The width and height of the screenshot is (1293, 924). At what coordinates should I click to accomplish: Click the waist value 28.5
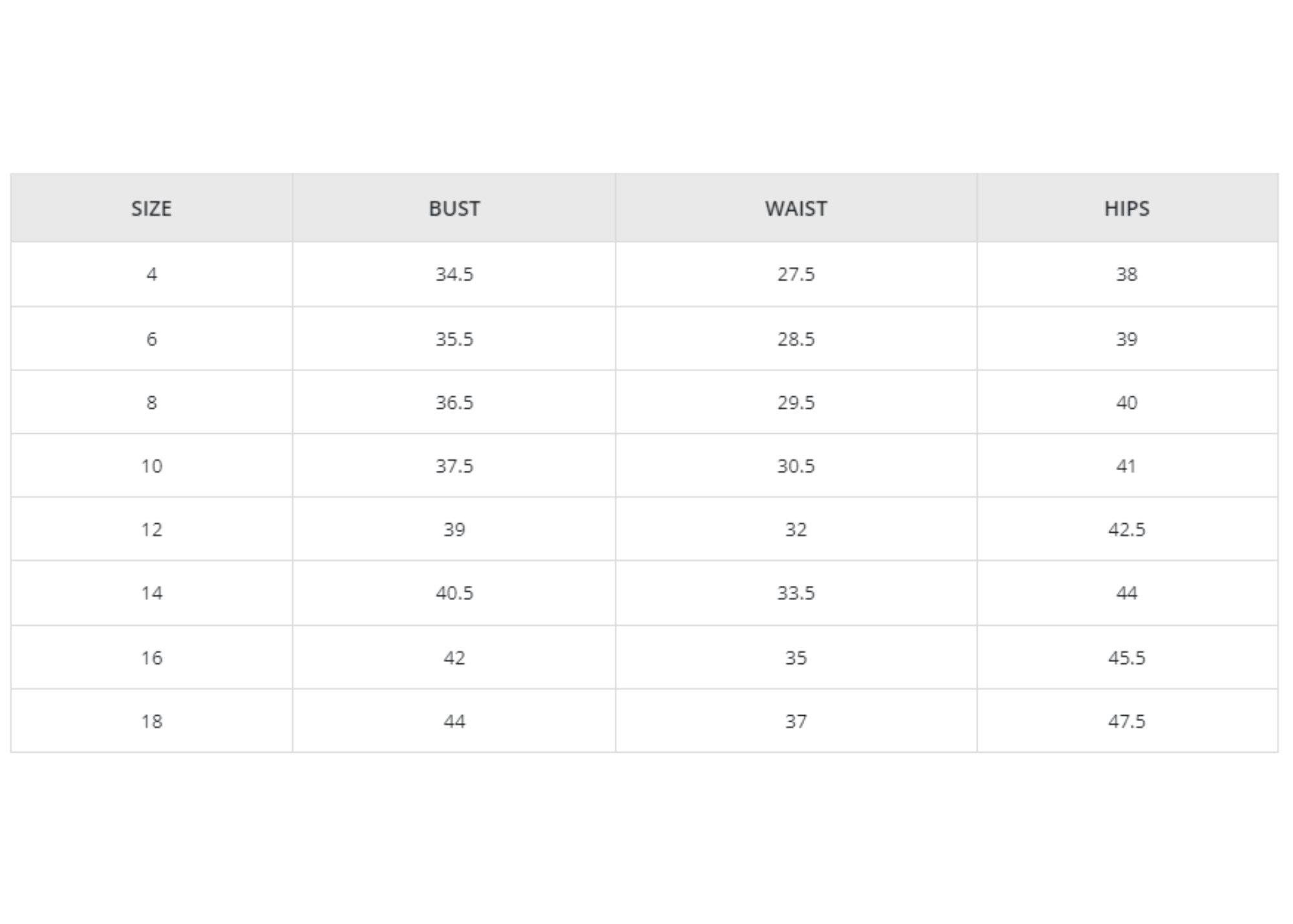[x=796, y=339]
